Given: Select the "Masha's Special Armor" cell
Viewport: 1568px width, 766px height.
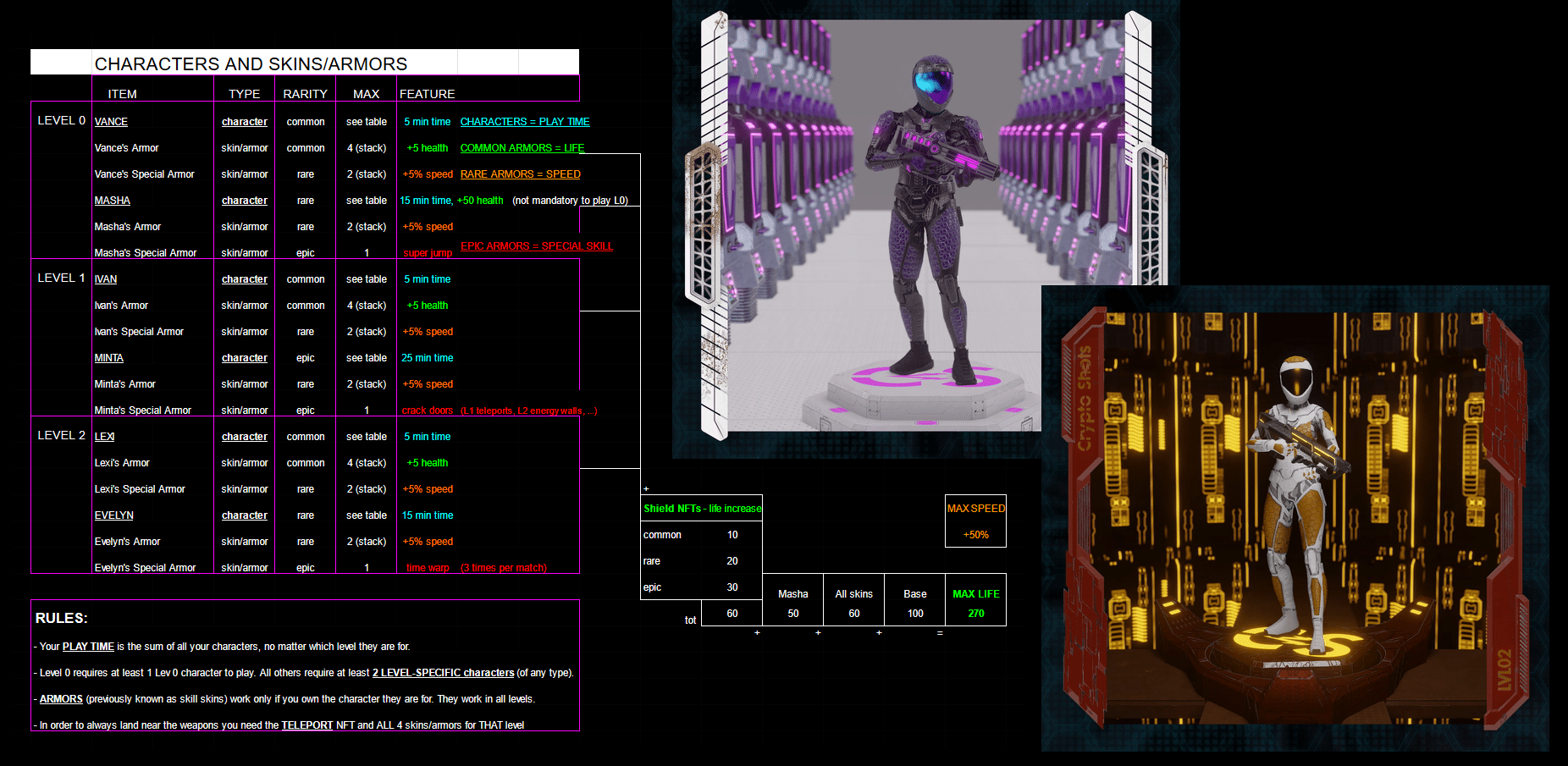Looking at the screenshot, I should tap(146, 253).
